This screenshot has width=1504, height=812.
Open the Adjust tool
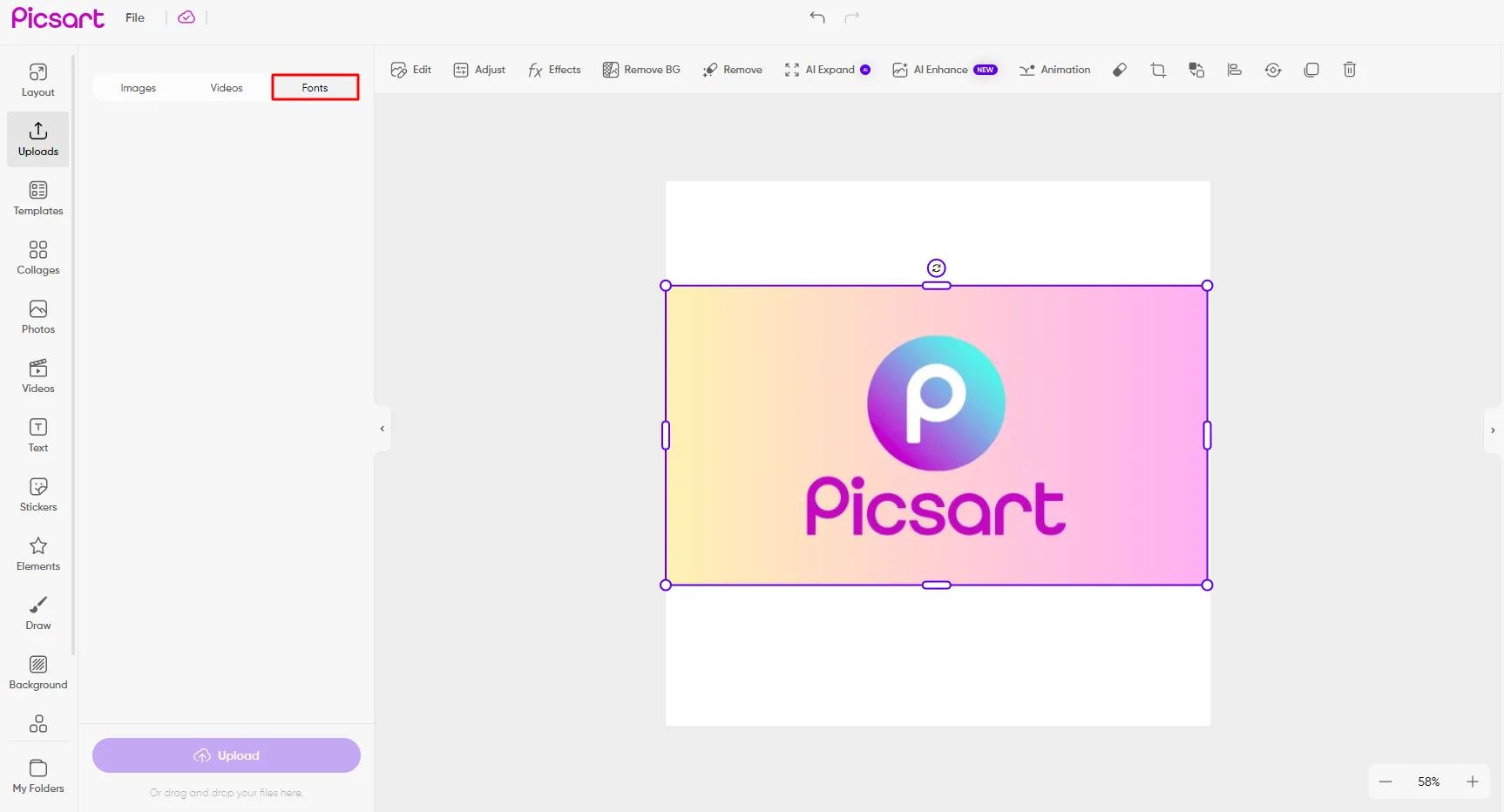[479, 70]
